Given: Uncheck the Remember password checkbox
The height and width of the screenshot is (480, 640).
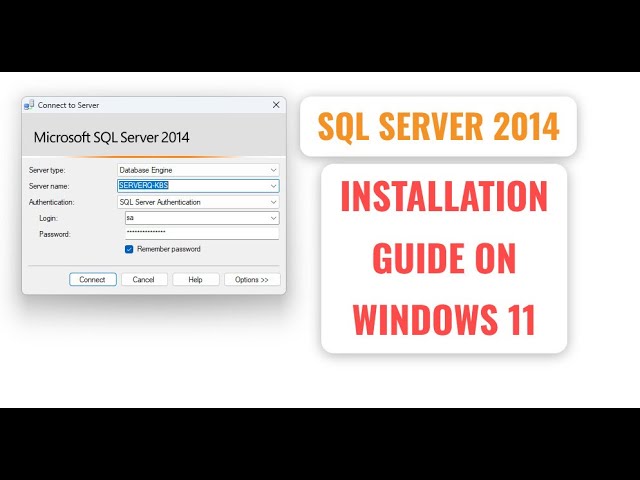Looking at the screenshot, I should (x=129, y=249).
